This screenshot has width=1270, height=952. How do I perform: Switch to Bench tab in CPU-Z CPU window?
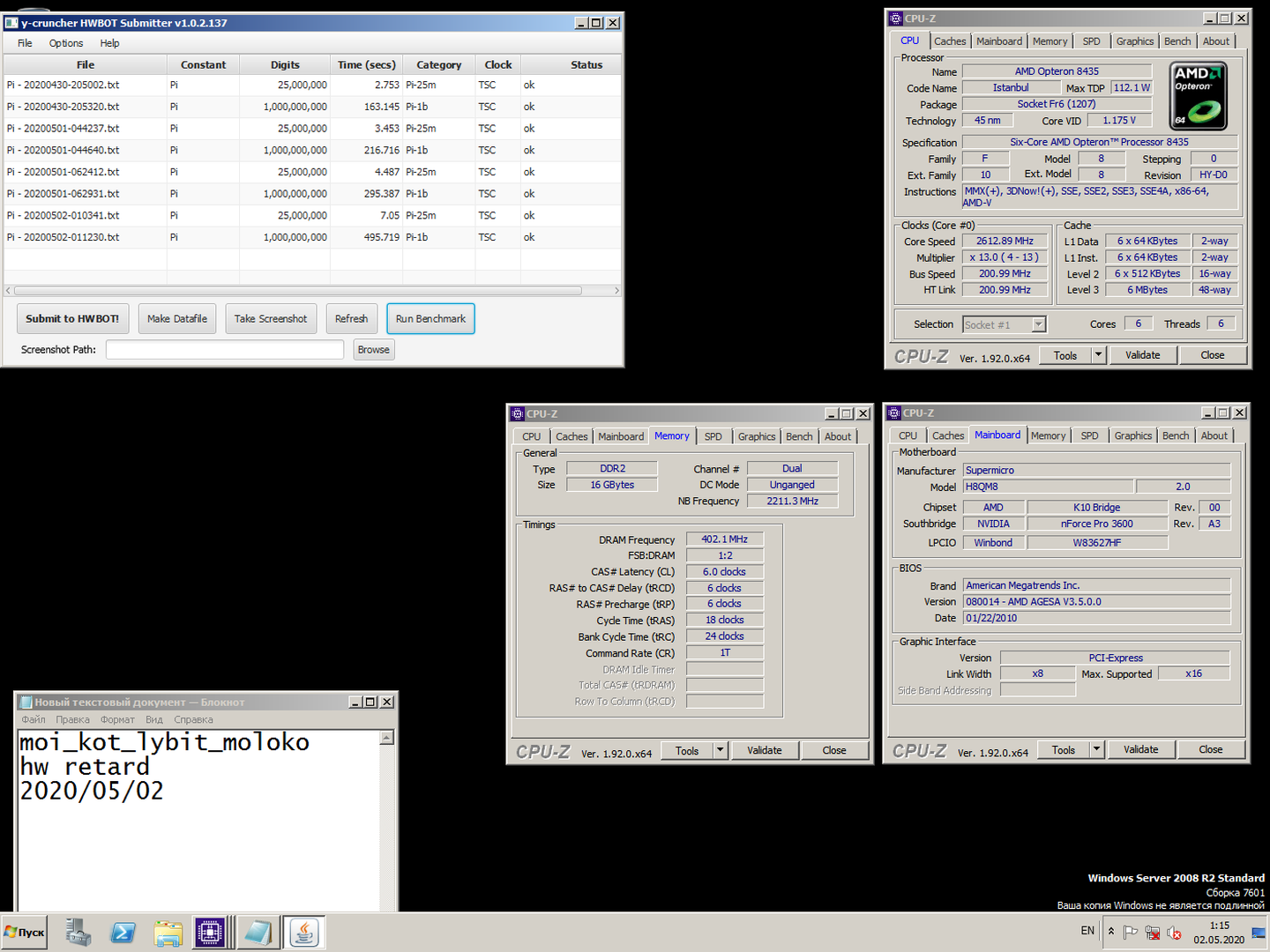[1177, 41]
